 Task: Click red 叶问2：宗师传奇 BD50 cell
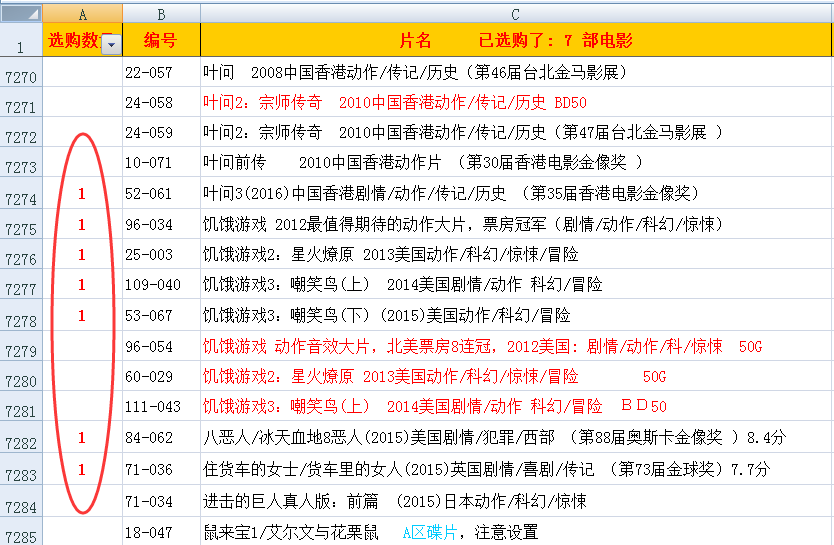(515, 102)
